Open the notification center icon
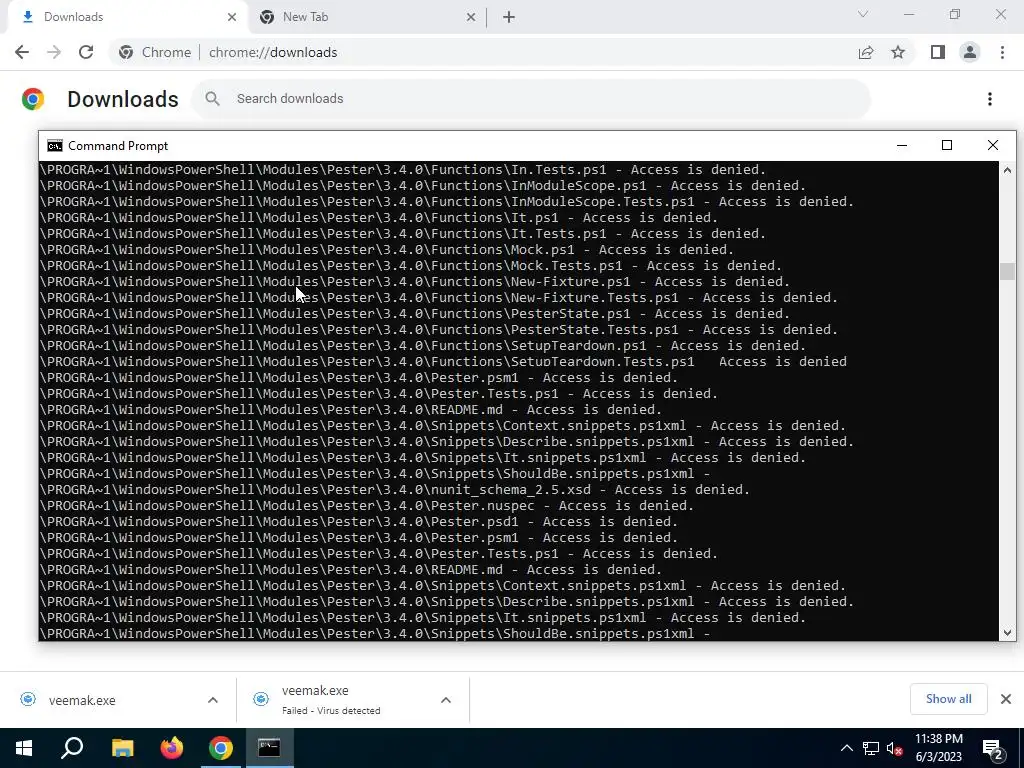 (993, 749)
